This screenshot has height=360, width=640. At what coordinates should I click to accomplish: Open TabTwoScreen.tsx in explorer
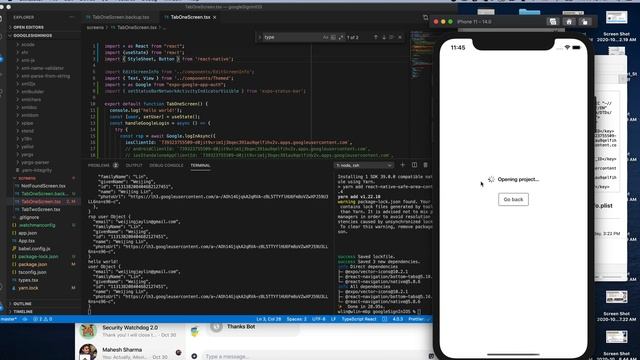40,209
